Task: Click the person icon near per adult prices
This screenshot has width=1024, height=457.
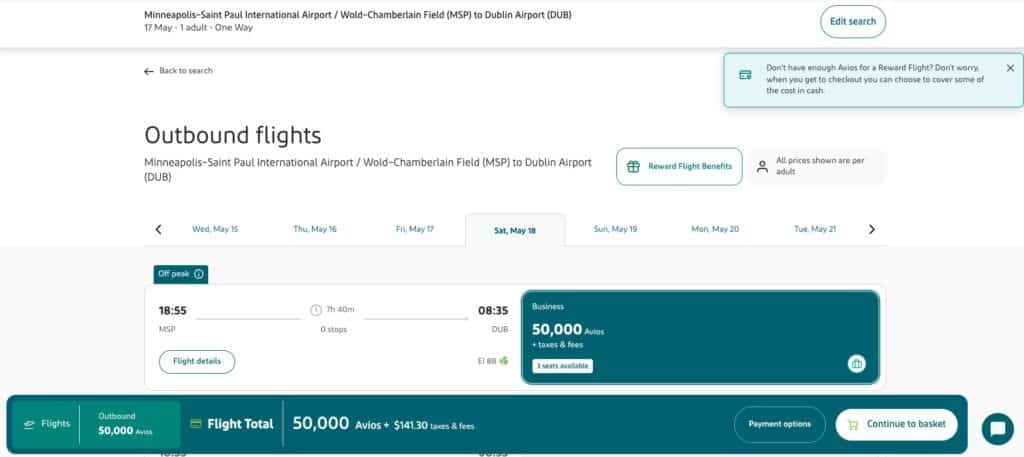Action: pos(762,166)
